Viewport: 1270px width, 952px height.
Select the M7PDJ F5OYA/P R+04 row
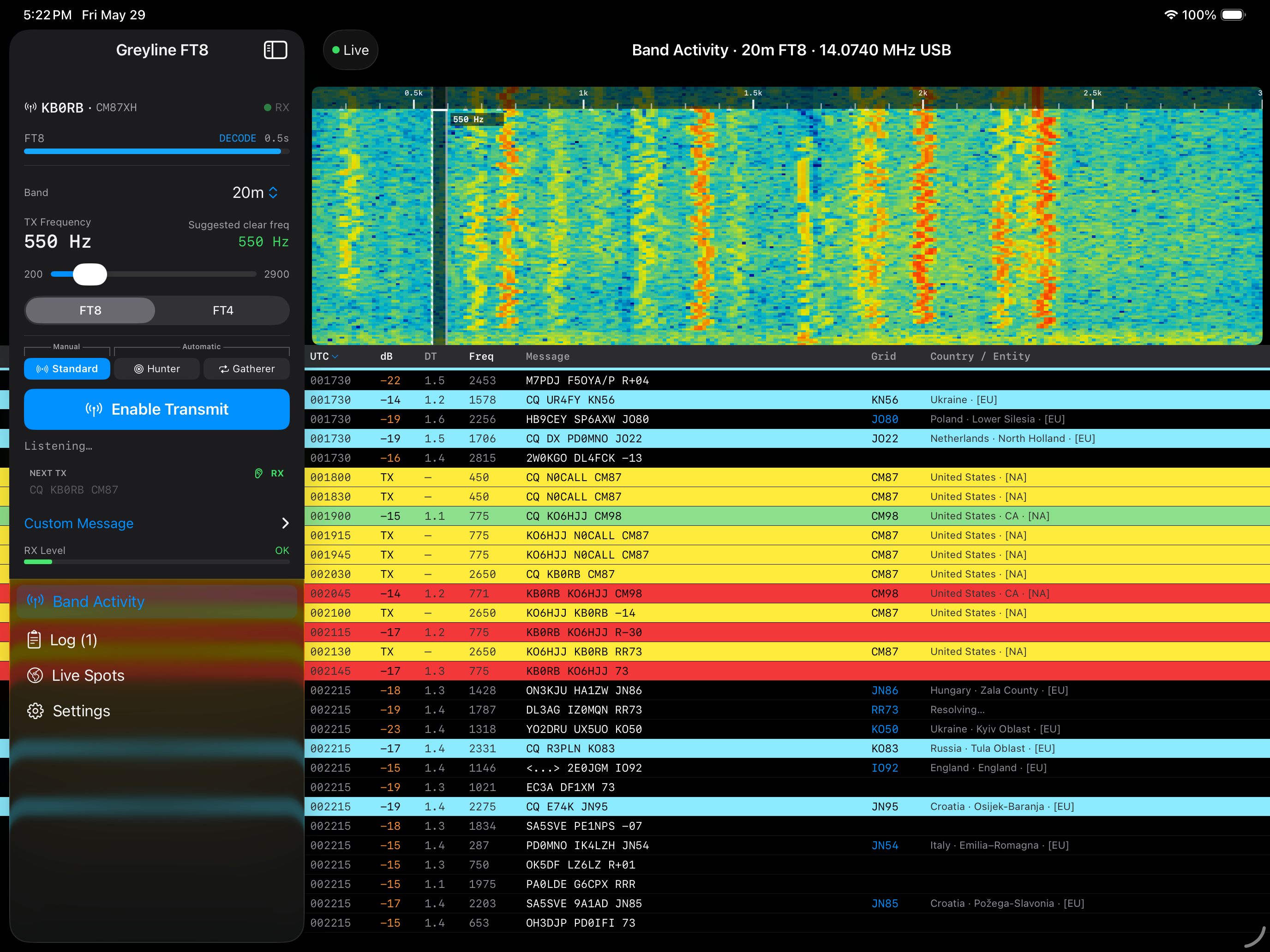[786, 381]
